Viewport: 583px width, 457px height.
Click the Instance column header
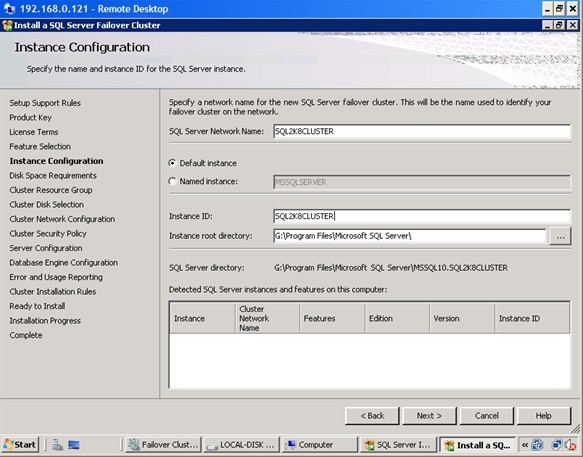[202, 318]
